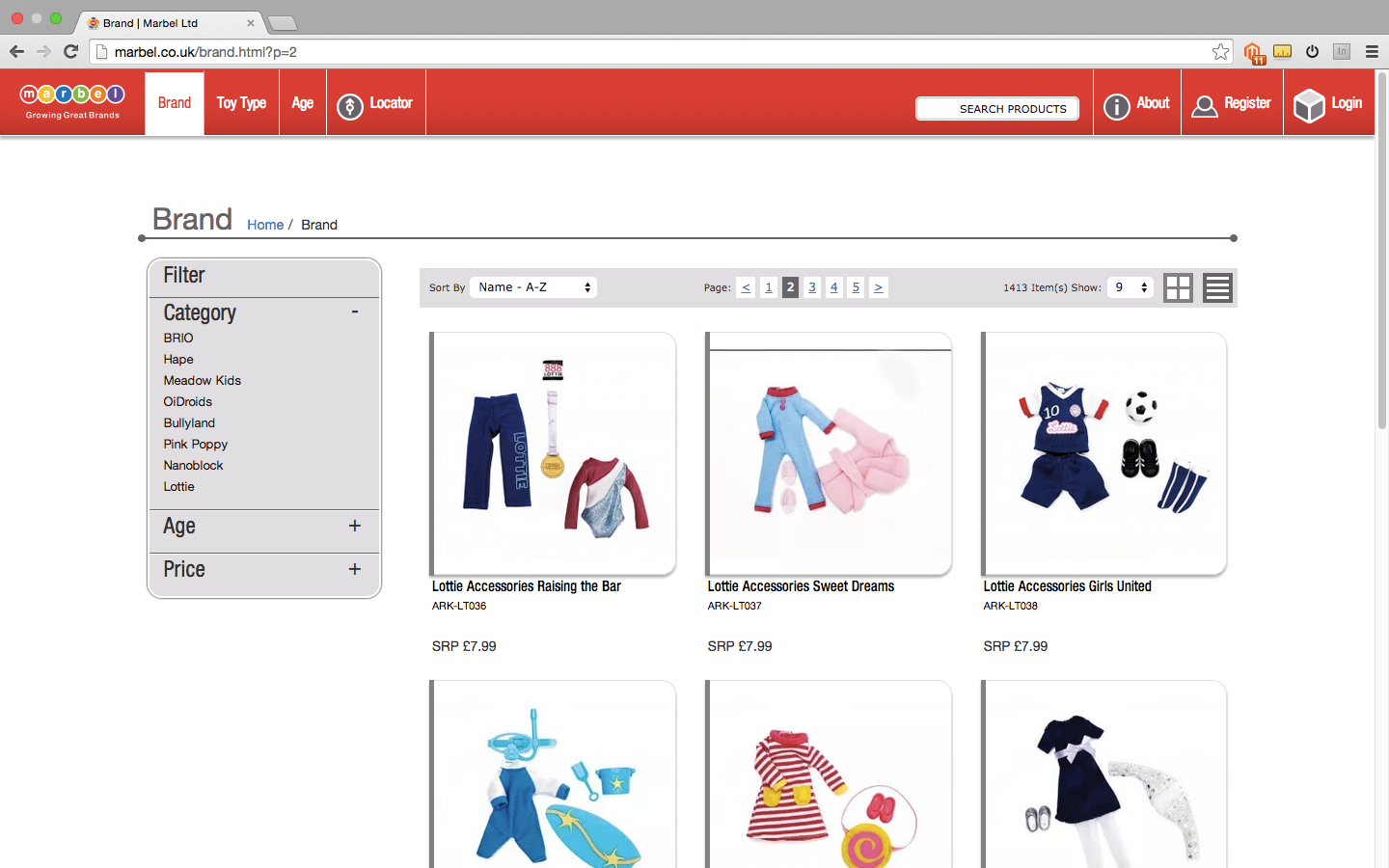This screenshot has width=1389, height=868.
Task: Open a new browser tab
Action: click(x=282, y=22)
